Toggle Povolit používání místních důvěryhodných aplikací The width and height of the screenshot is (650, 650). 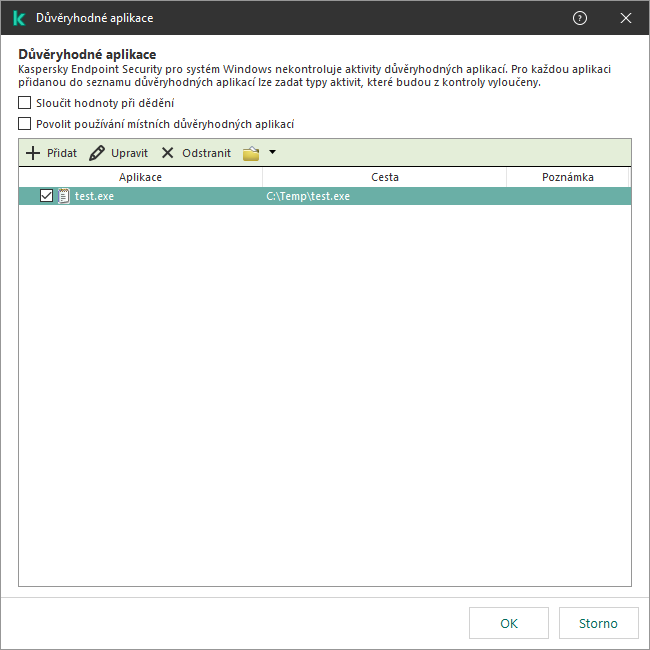tap(24, 124)
